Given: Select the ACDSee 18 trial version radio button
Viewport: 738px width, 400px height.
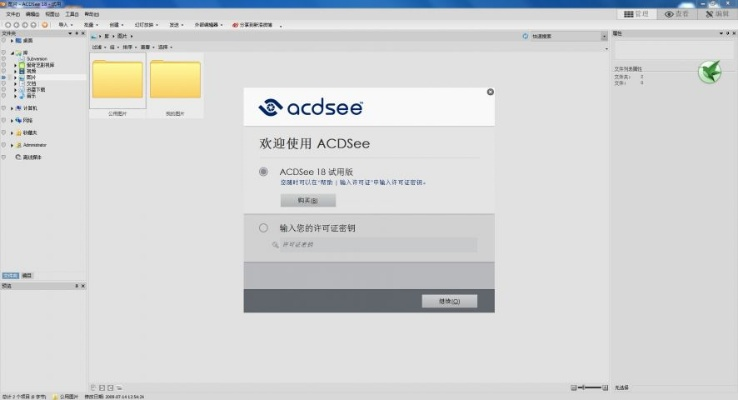Looking at the screenshot, I should pyautogui.click(x=263, y=172).
